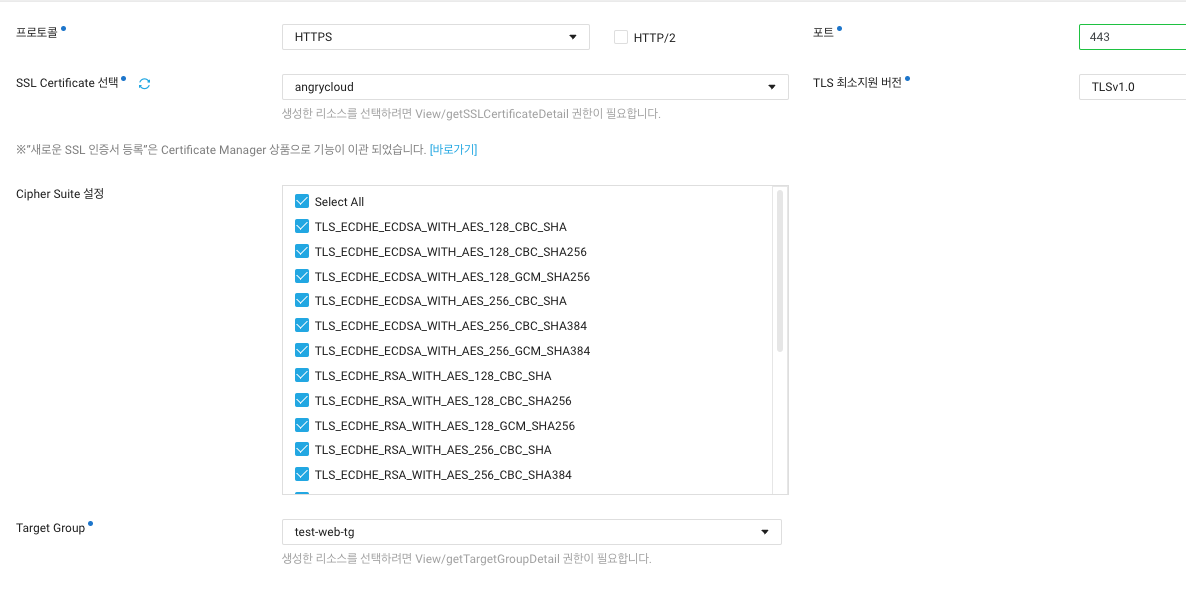This screenshot has height=593, width=1186.
Task: Toggle TLS_ECDHE_RSA_WITH_AES_256_CBC_SHA384 checkbox
Action: (302, 474)
